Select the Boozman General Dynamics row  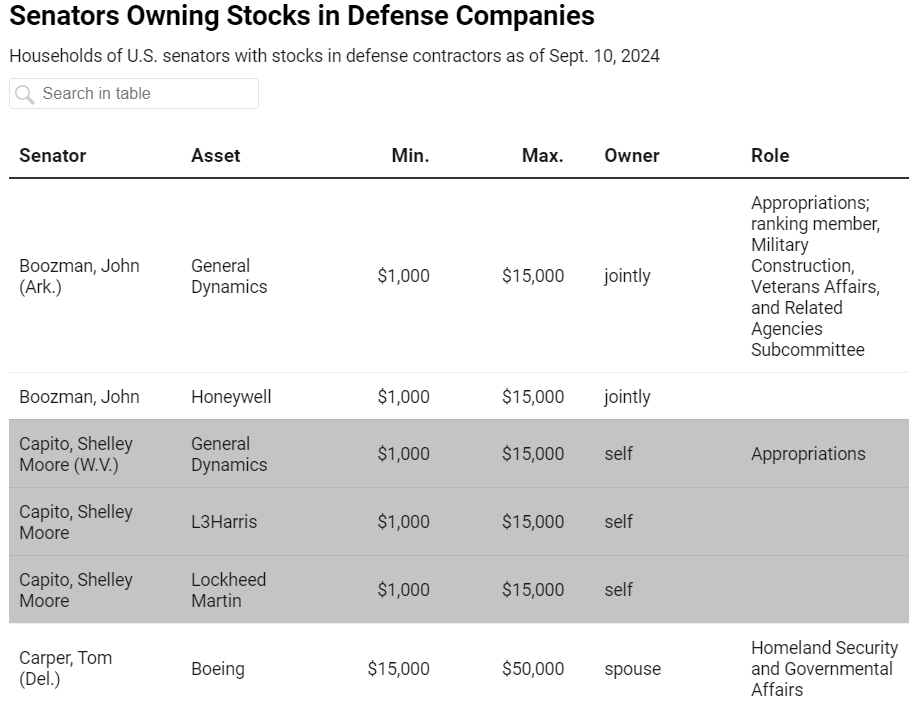pyautogui.click(x=459, y=276)
